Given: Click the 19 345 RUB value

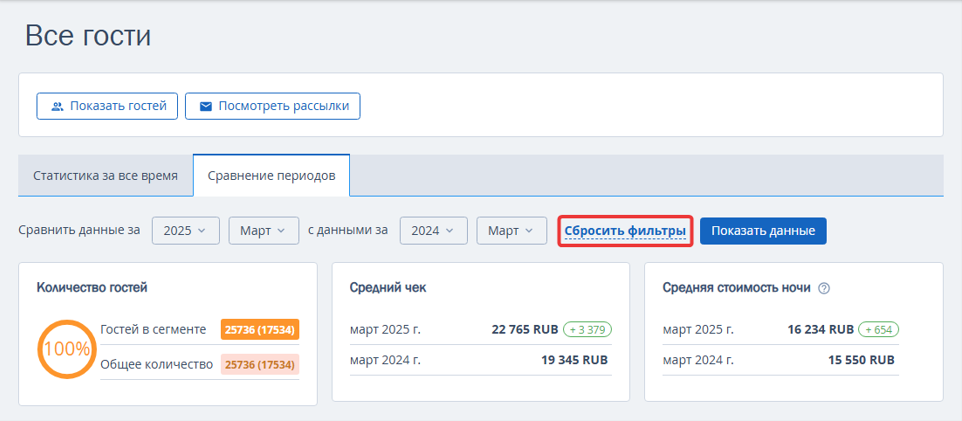Looking at the screenshot, I should tap(575, 360).
